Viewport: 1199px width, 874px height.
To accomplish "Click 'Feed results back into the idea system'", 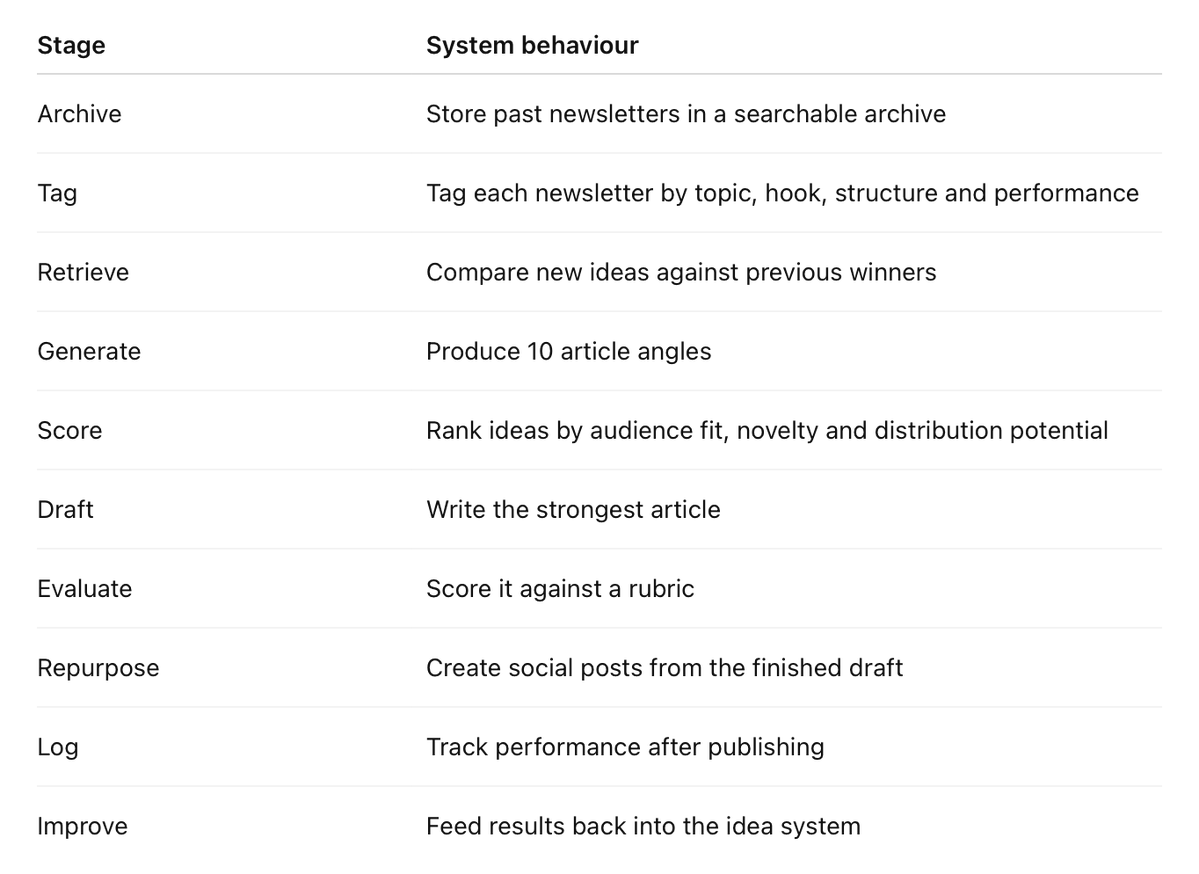I will (x=643, y=826).
